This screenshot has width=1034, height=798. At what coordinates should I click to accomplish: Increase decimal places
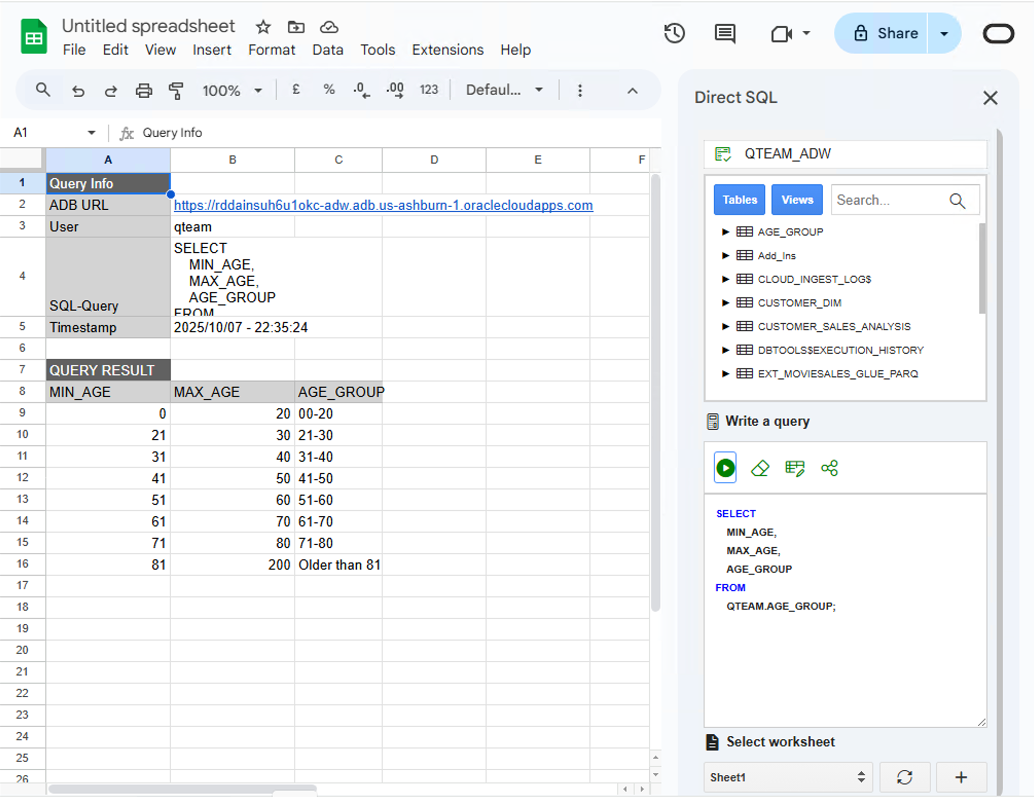pyautogui.click(x=394, y=90)
